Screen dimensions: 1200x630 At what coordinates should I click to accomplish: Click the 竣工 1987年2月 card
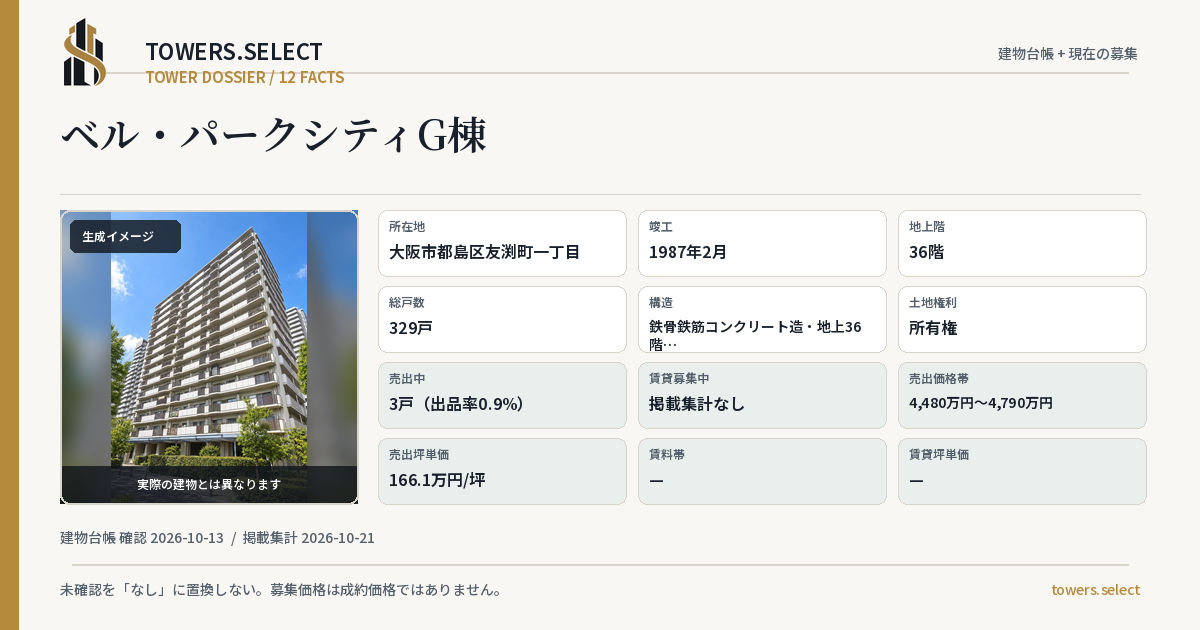(x=762, y=243)
